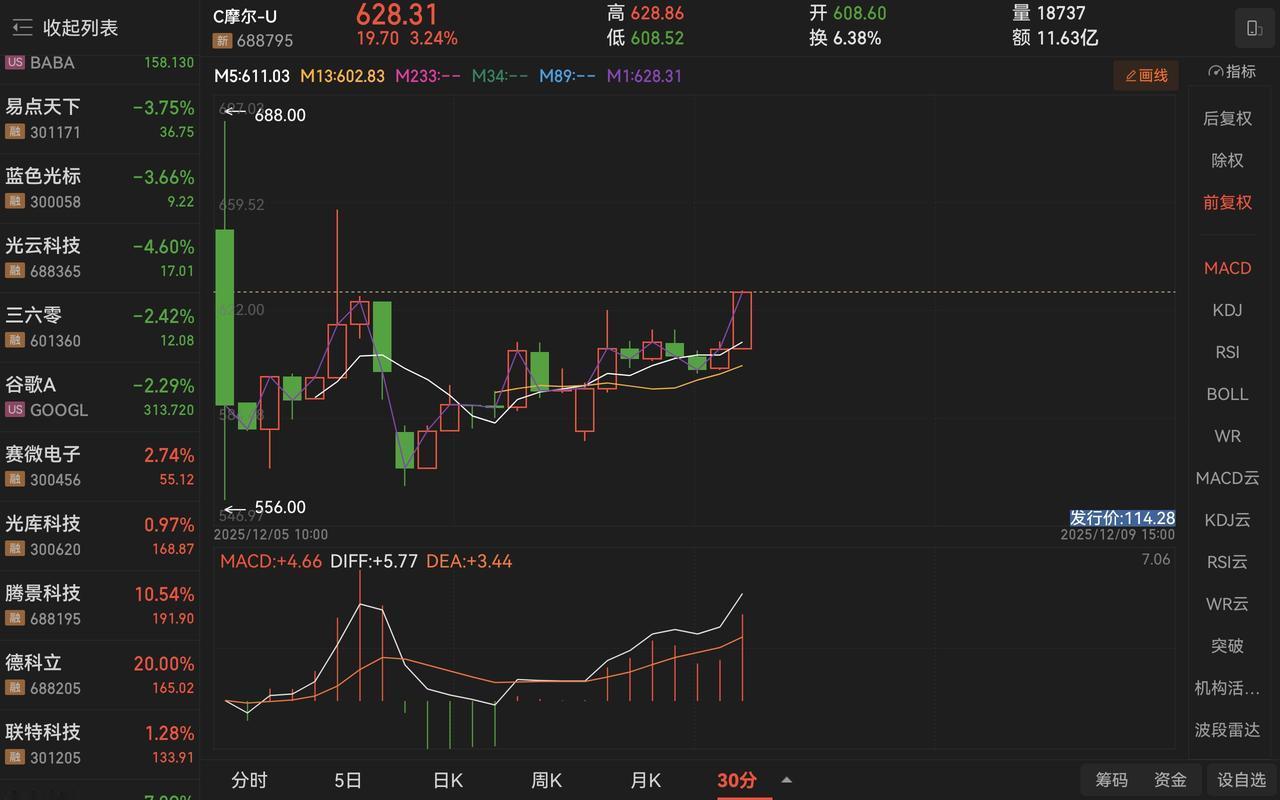The width and height of the screenshot is (1280, 800).
Task: Switch to 月K chart tab
Action: (x=645, y=780)
